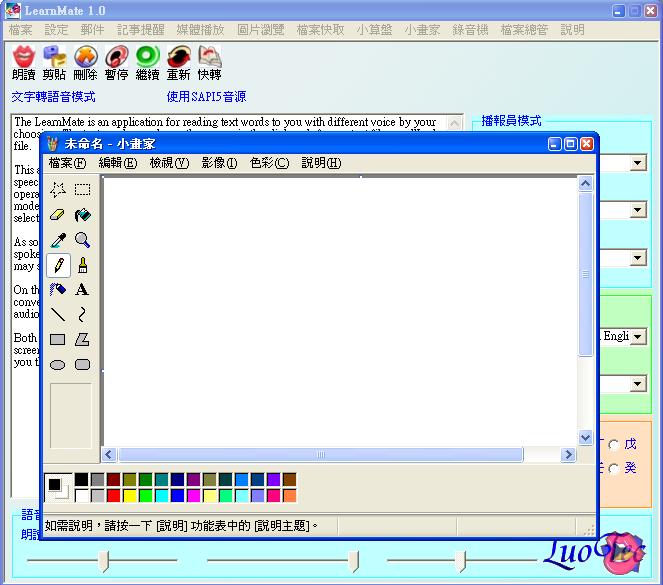
Task: Open the 影像(I) menu in Paint
Action: [219, 163]
